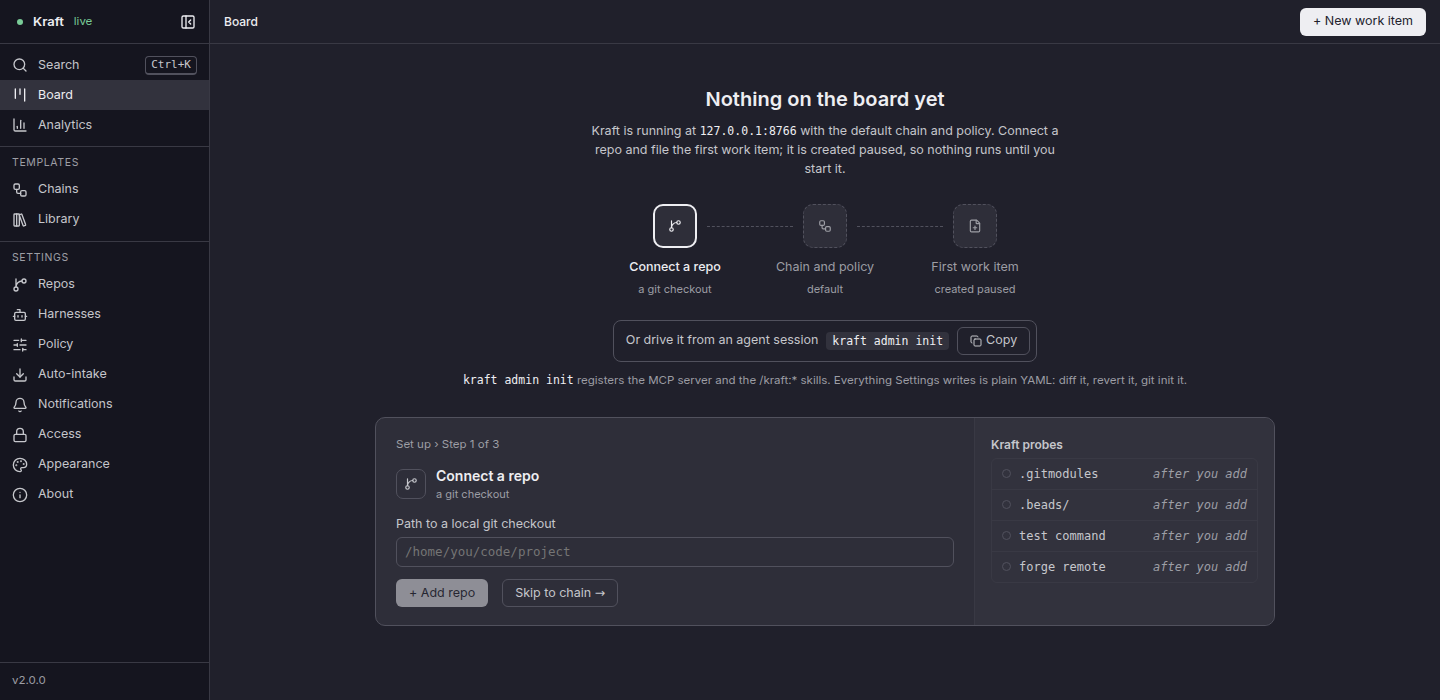Click the About info icon
Viewport: 1440px width, 700px height.
(19, 494)
